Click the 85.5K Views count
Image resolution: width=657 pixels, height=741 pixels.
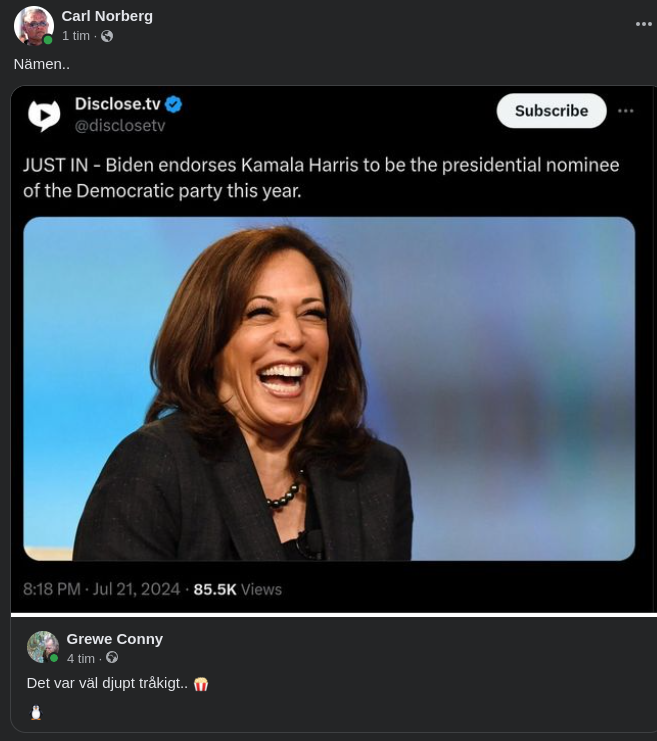tap(237, 590)
